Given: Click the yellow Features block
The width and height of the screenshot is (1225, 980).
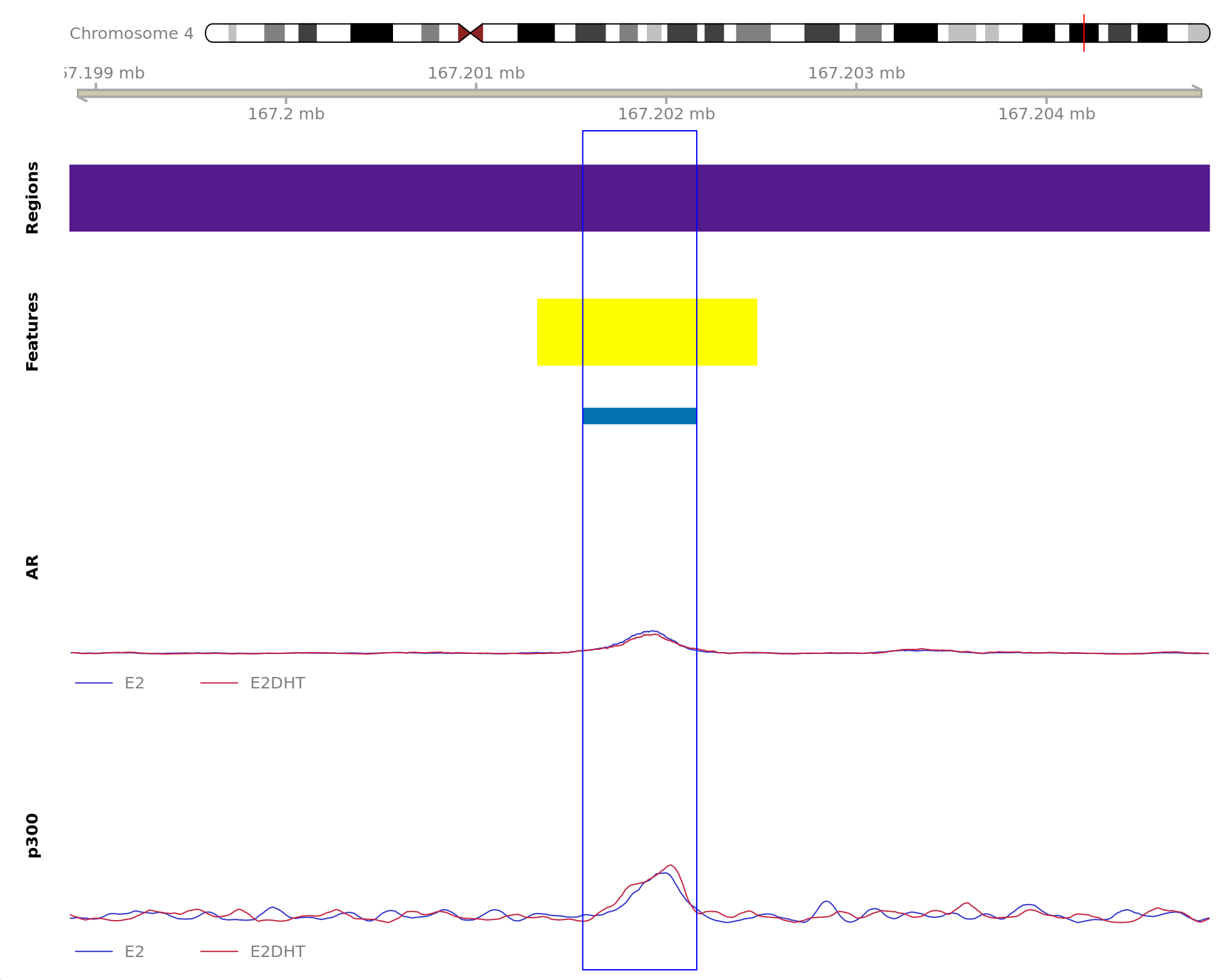Looking at the screenshot, I should pyautogui.click(x=647, y=332).
